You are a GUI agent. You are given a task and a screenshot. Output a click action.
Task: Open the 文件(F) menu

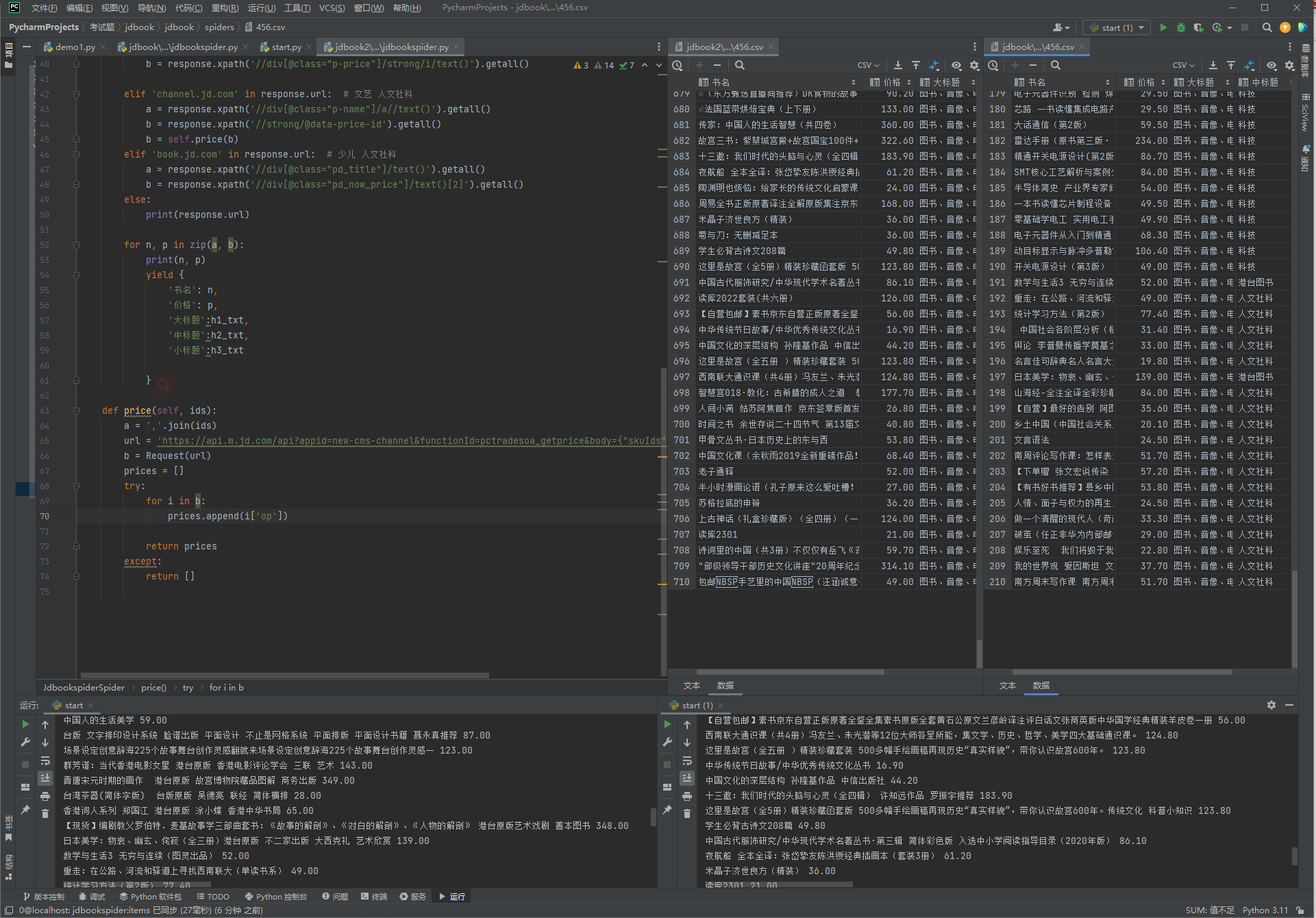point(44,8)
